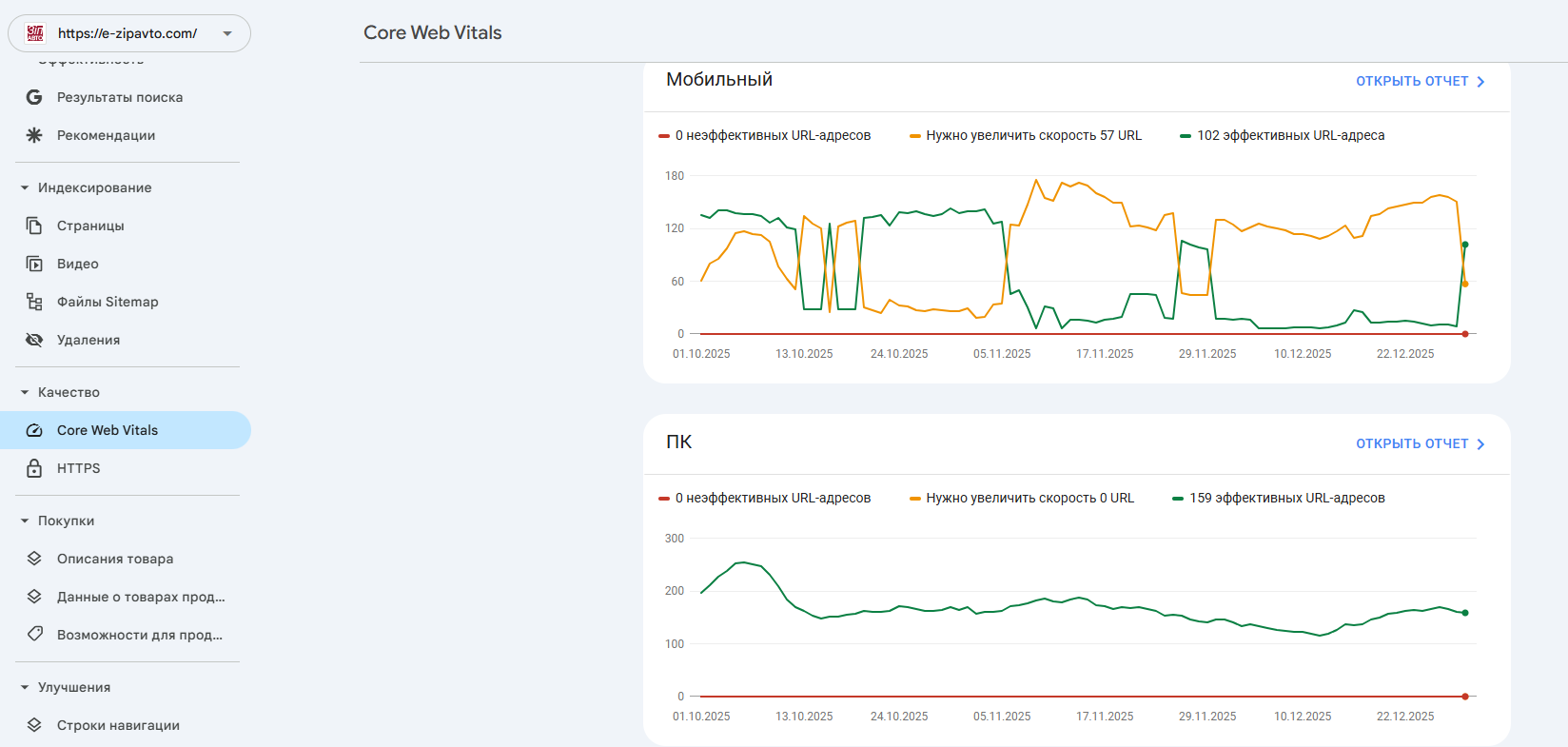This screenshot has width=1568, height=747.
Task: Collapse the Покупки section
Action: [25, 521]
